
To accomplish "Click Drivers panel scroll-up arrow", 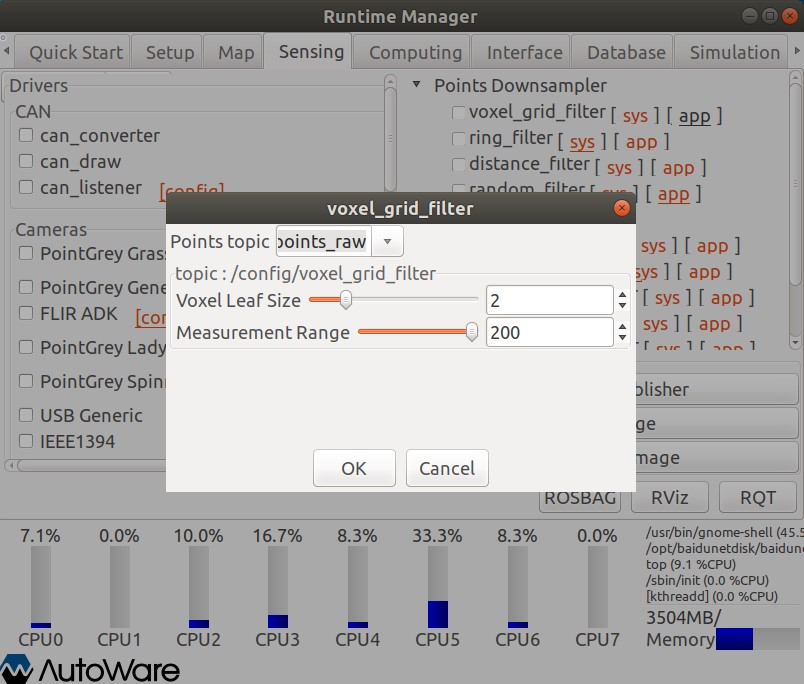I will click(390, 81).
